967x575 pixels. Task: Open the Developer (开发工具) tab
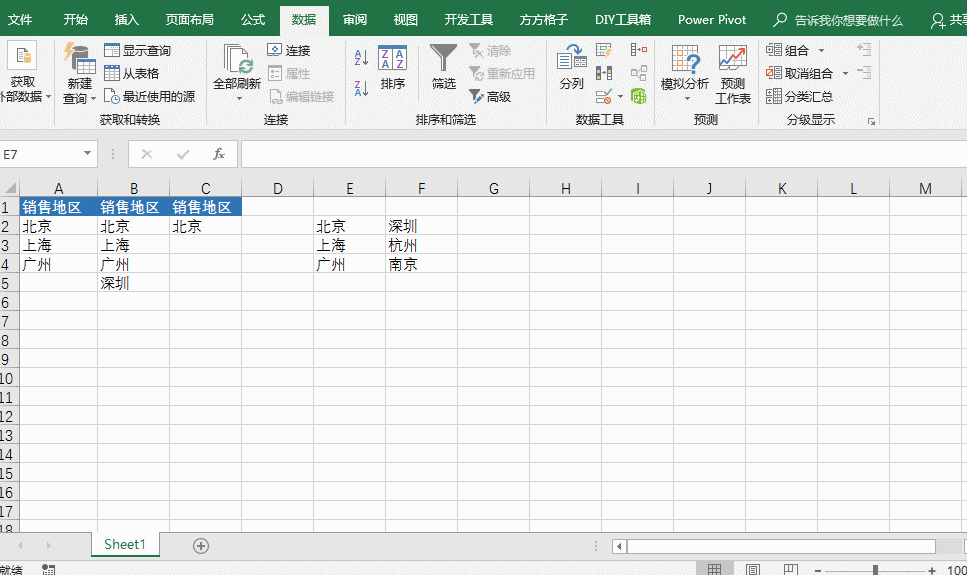tap(469, 20)
